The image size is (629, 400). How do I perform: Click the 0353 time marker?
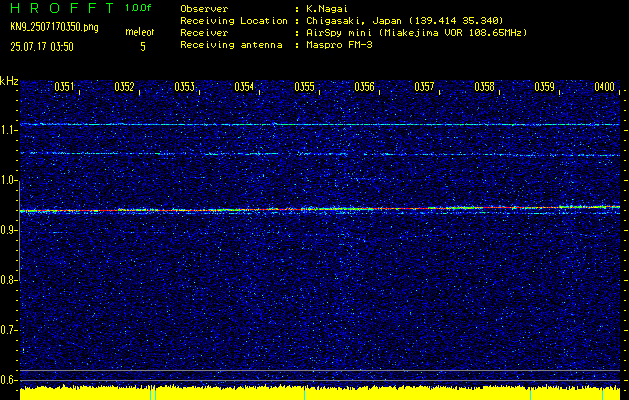pyautogui.click(x=185, y=87)
